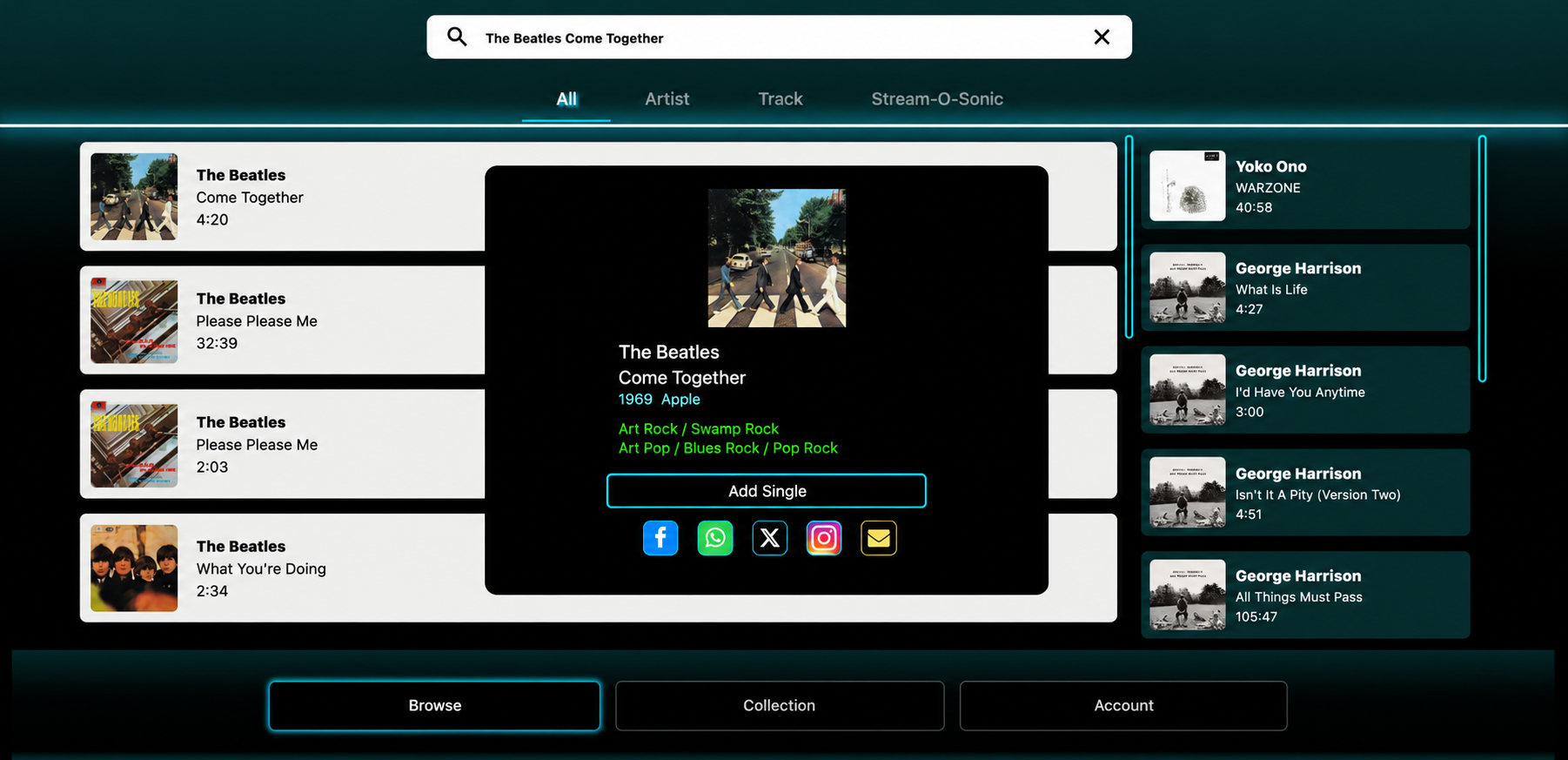The height and width of the screenshot is (760, 1568).
Task: Click the "What You're Doing" track title
Action: click(261, 568)
